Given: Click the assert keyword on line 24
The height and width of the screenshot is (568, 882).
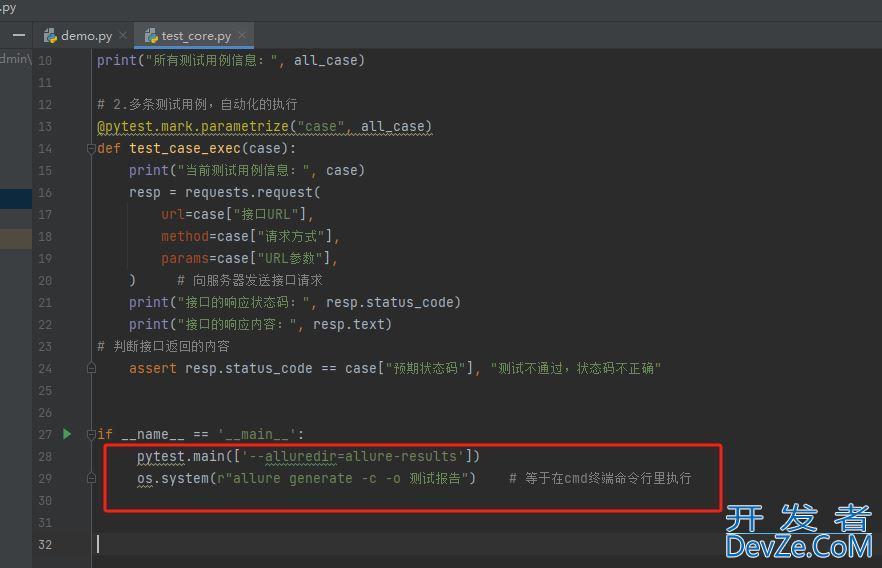Looking at the screenshot, I should point(152,368).
